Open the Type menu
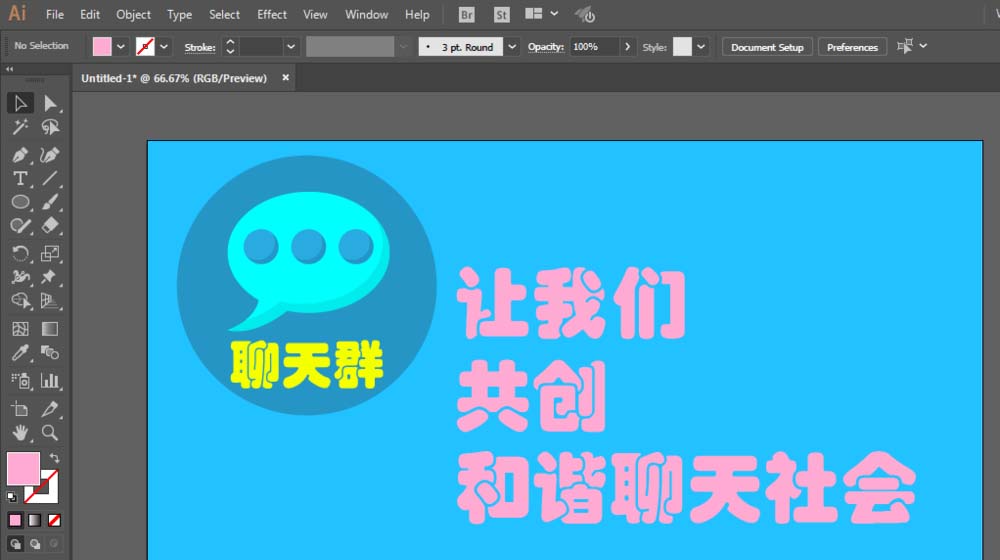 (x=179, y=15)
